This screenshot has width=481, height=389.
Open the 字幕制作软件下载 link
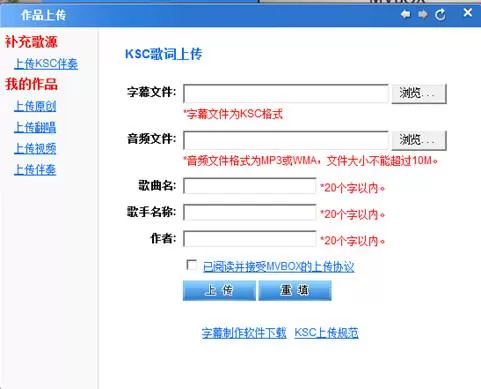[244, 333]
